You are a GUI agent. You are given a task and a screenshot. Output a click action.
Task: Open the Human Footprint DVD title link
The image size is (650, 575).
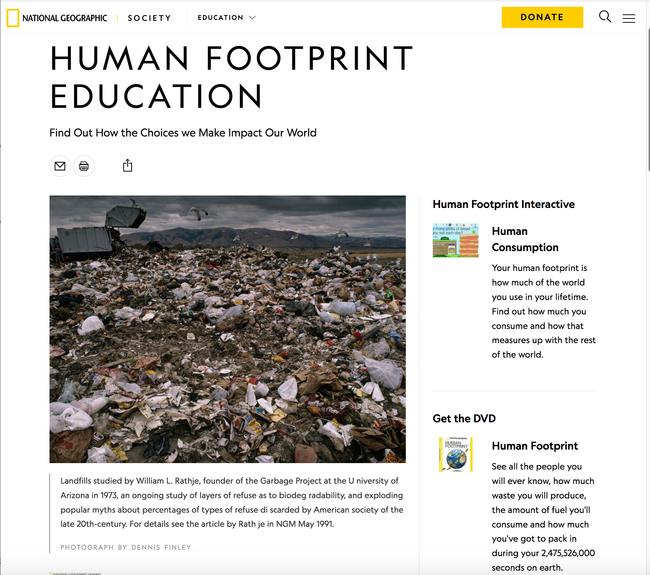coord(534,446)
